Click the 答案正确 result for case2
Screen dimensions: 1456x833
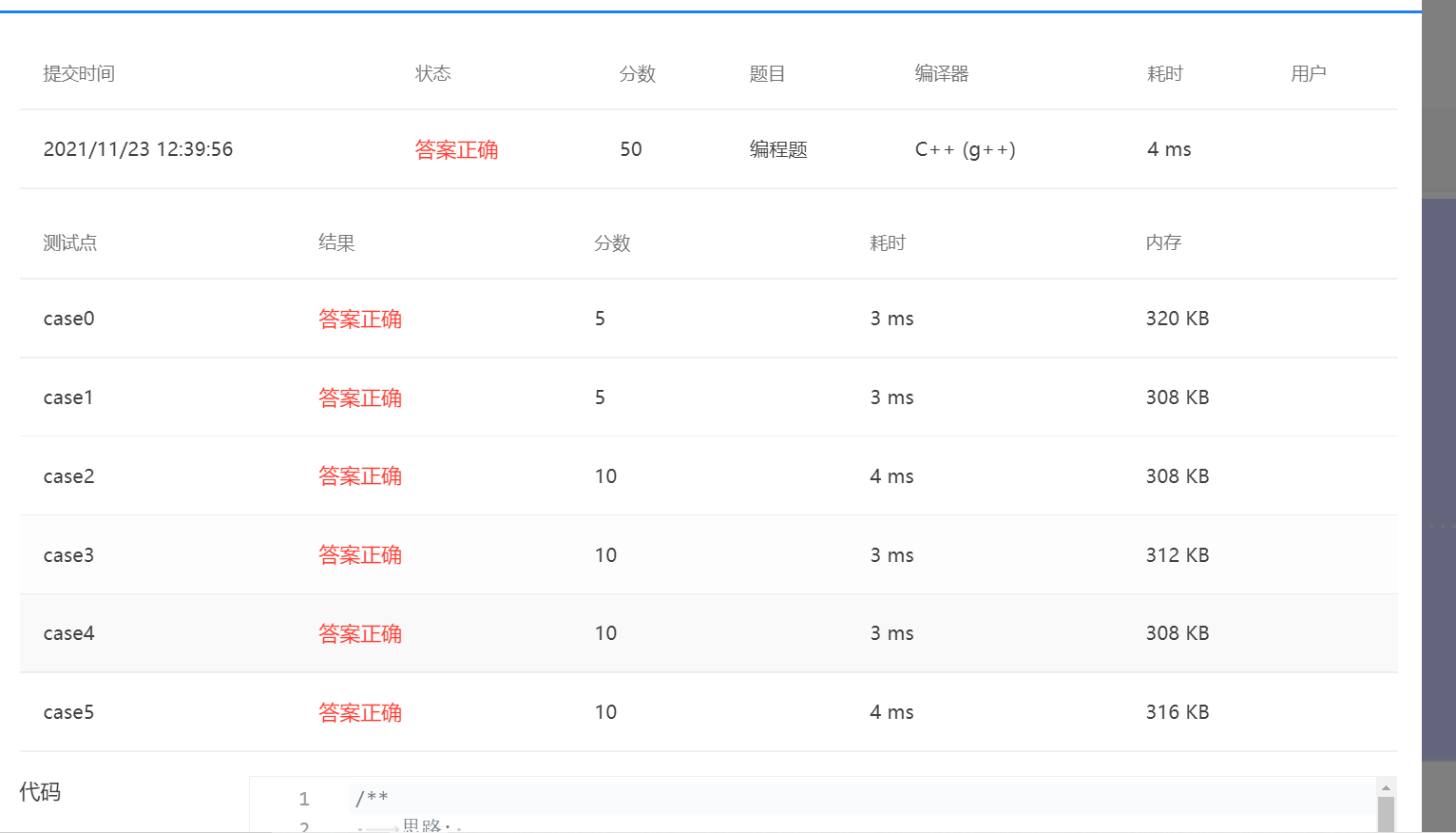(x=360, y=476)
